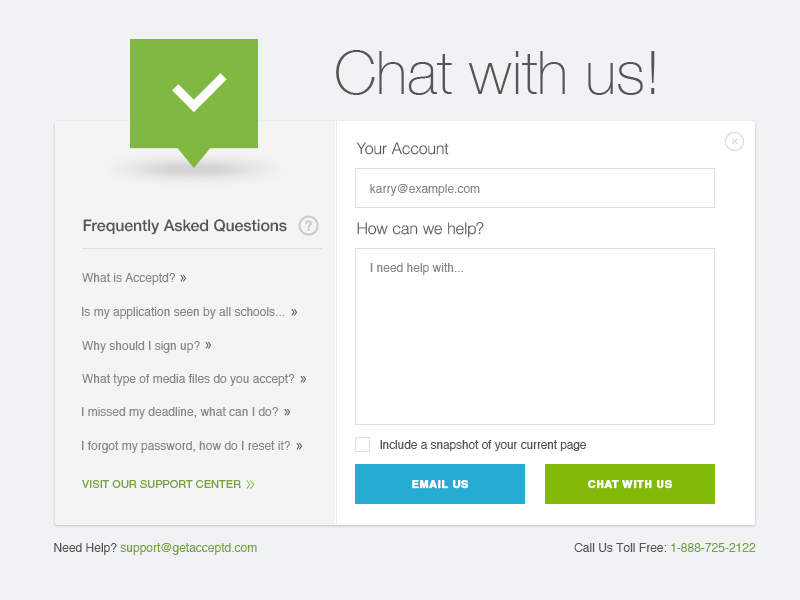800x600 pixels.
Task: Open "I forgot my password" FAQ item
Action: point(186,446)
